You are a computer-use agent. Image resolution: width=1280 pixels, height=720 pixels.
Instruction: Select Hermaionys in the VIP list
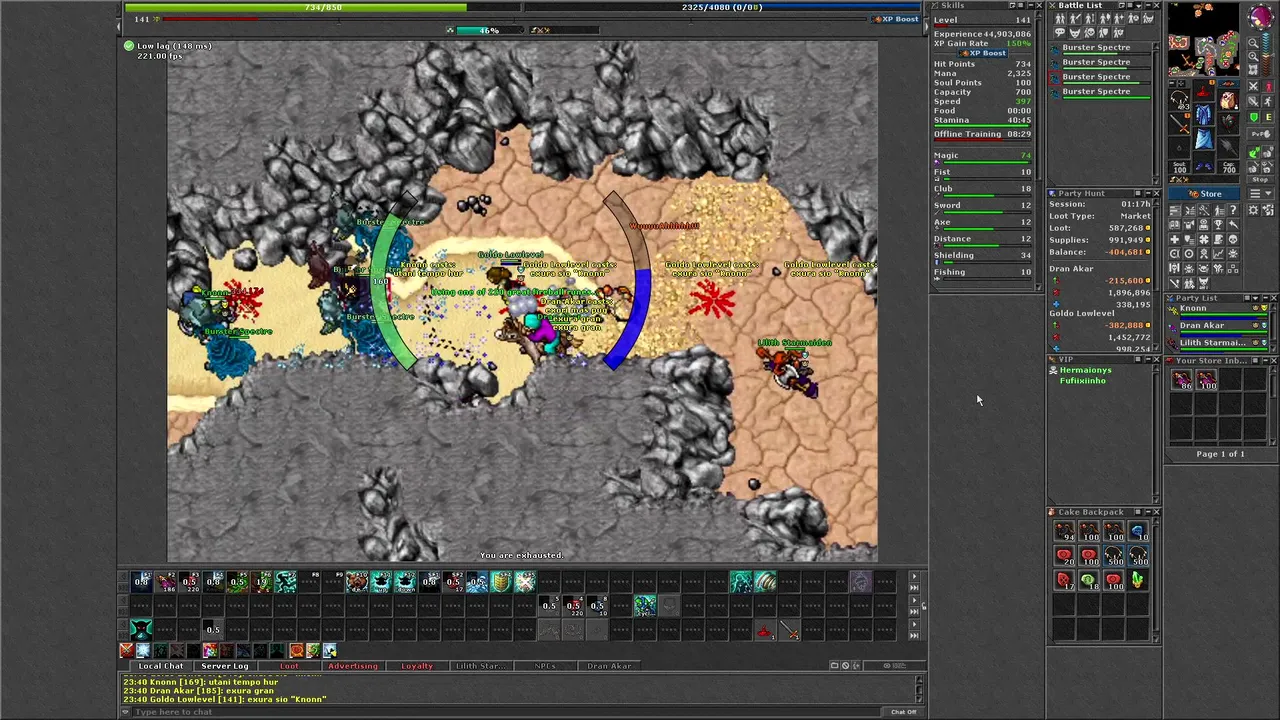click(1086, 370)
